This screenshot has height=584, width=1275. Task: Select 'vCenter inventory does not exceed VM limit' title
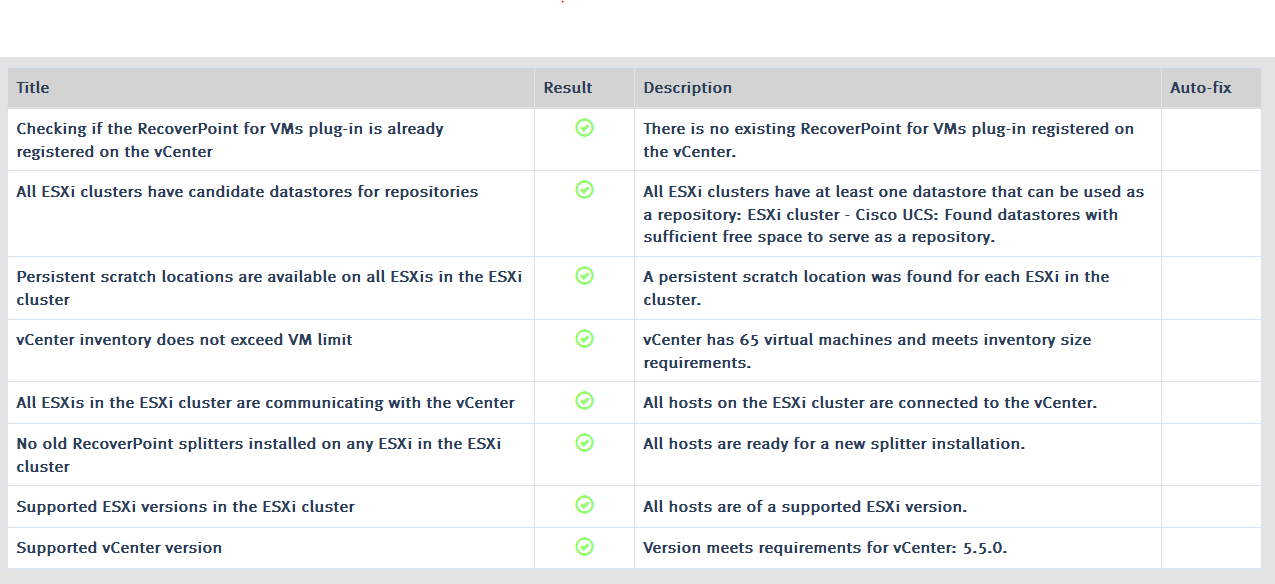(184, 340)
